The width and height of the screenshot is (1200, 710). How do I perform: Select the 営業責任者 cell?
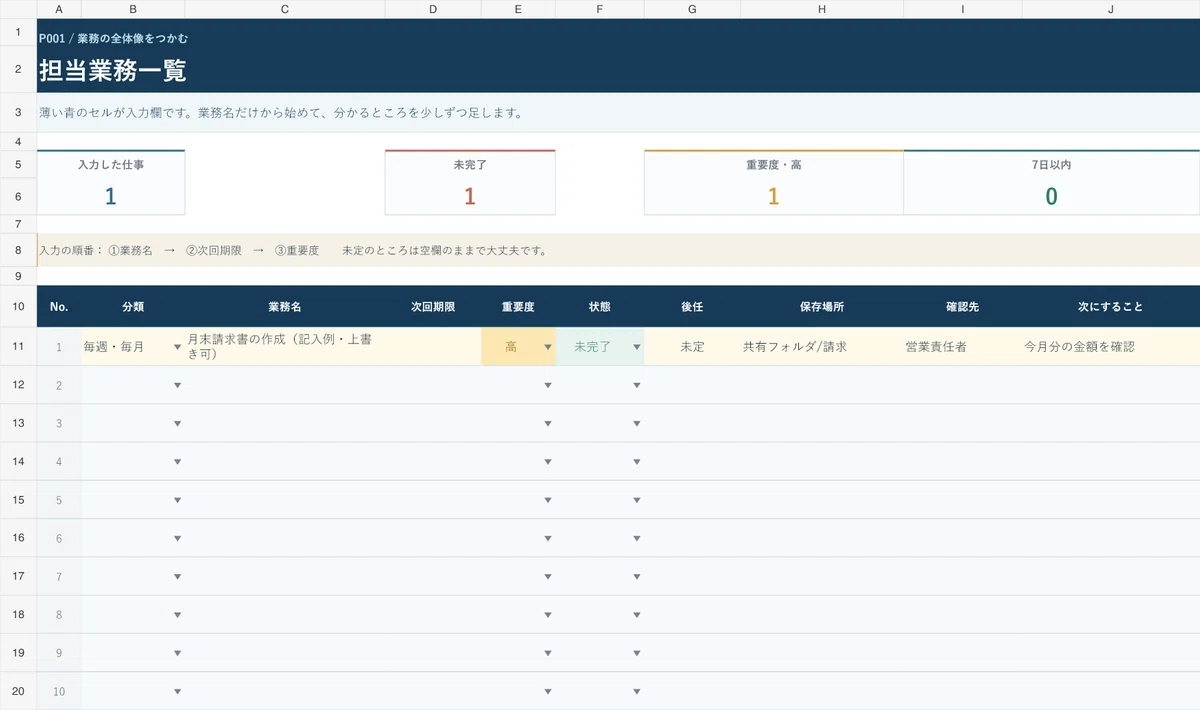pos(963,347)
